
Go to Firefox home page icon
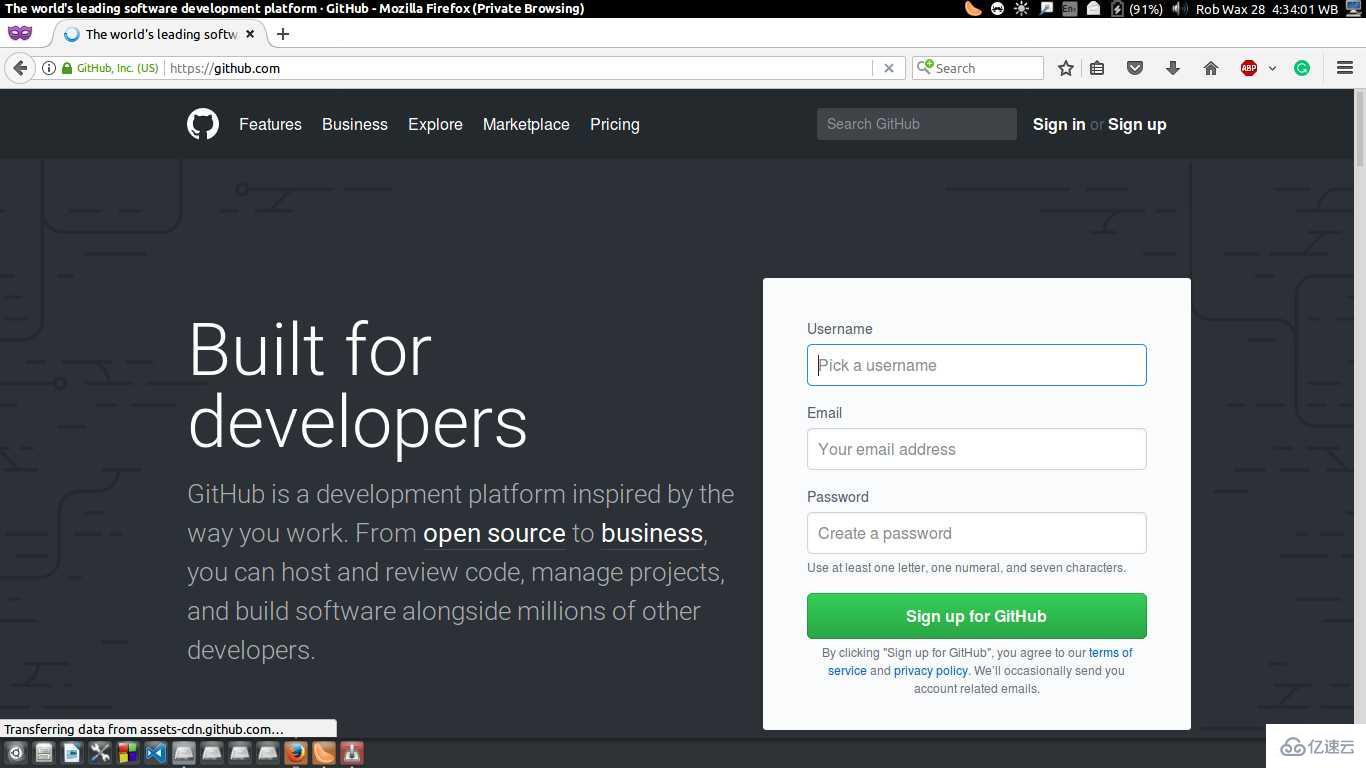[1211, 68]
